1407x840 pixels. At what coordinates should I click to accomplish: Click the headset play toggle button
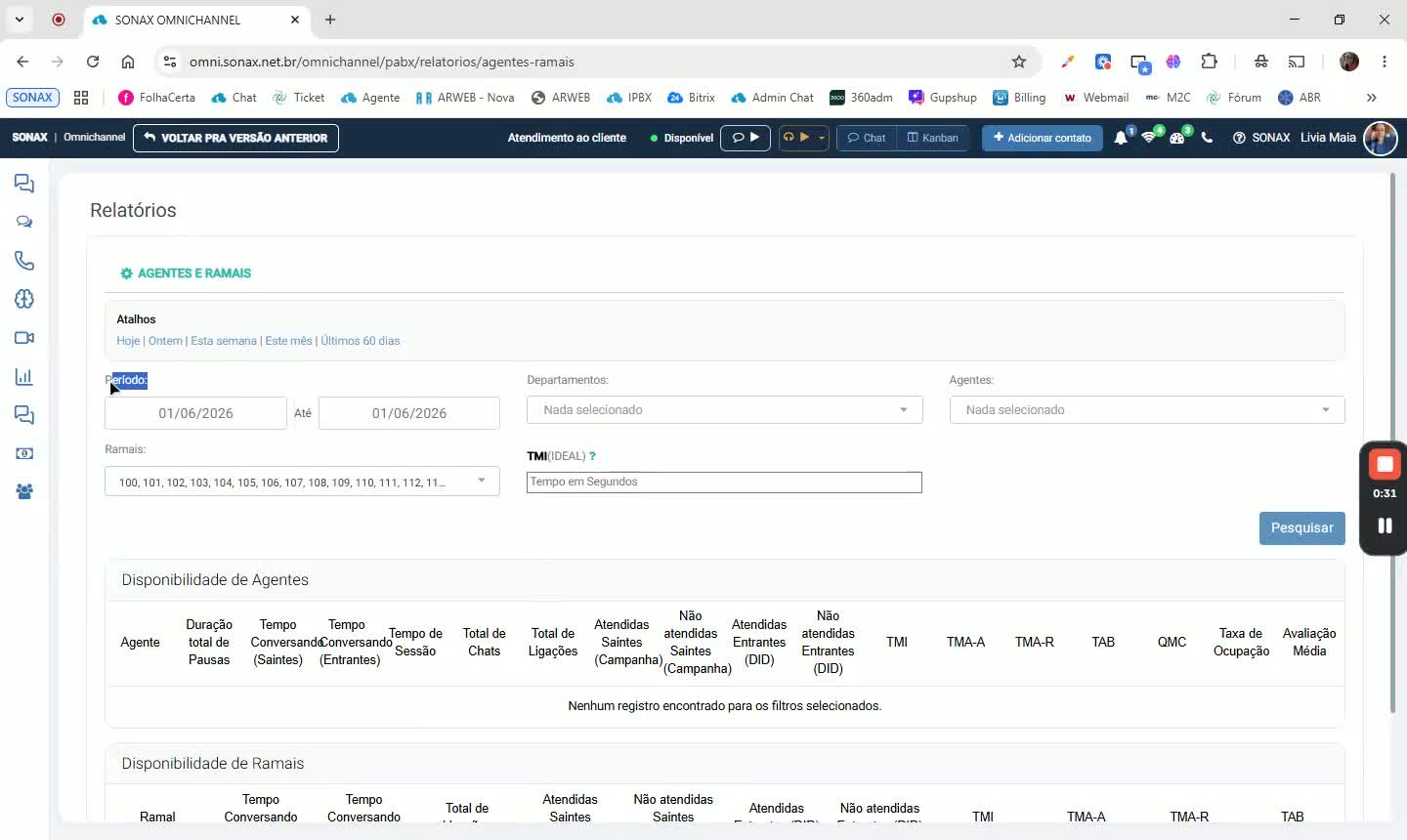[x=796, y=138]
